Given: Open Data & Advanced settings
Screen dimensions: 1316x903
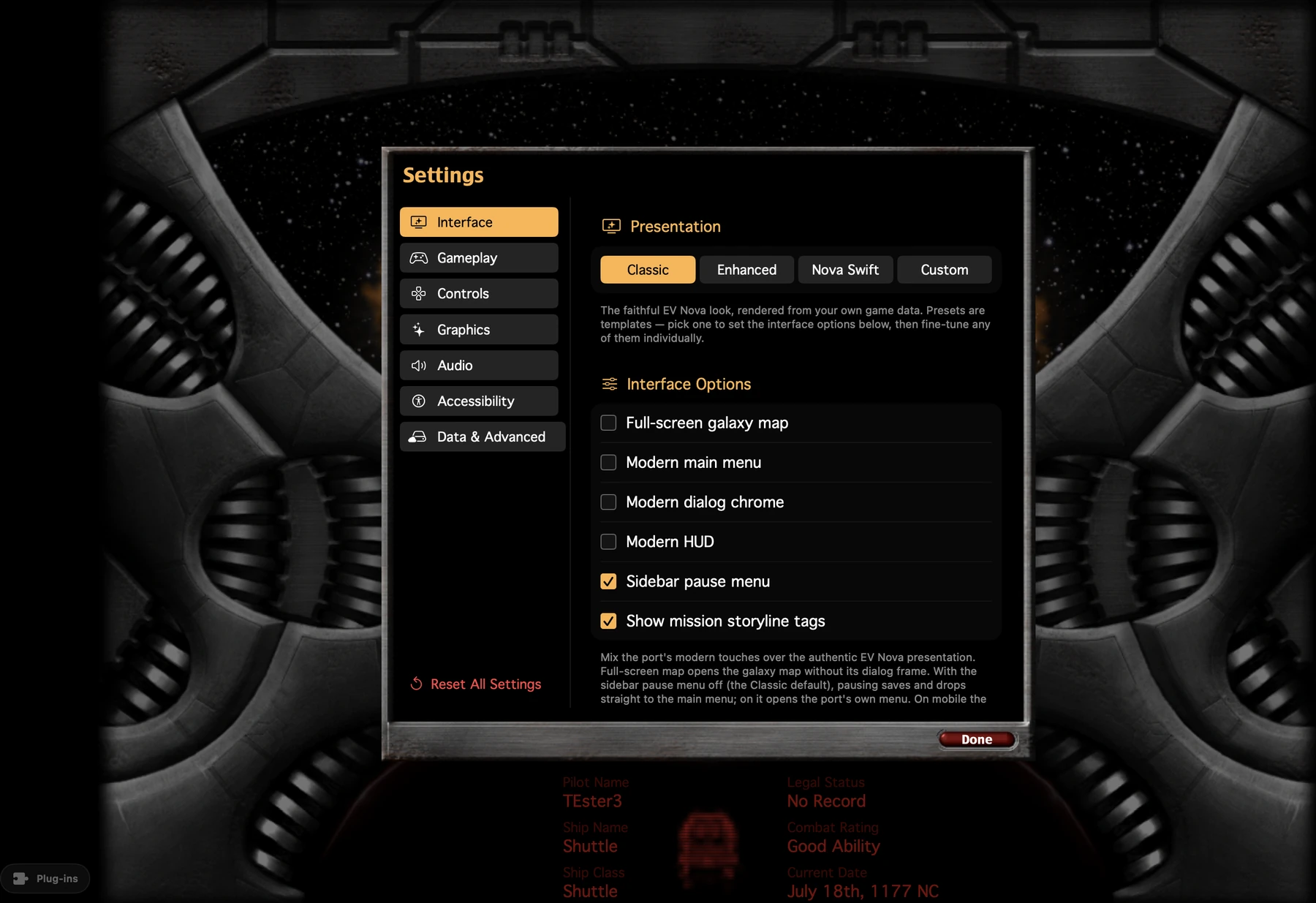Looking at the screenshot, I should 483,437.
